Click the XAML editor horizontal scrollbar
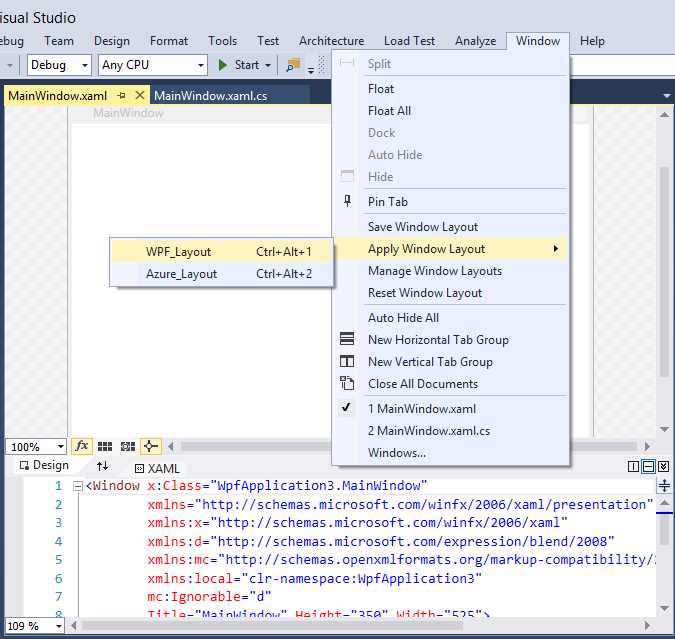The width and height of the screenshot is (675, 639). tap(272, 625)
